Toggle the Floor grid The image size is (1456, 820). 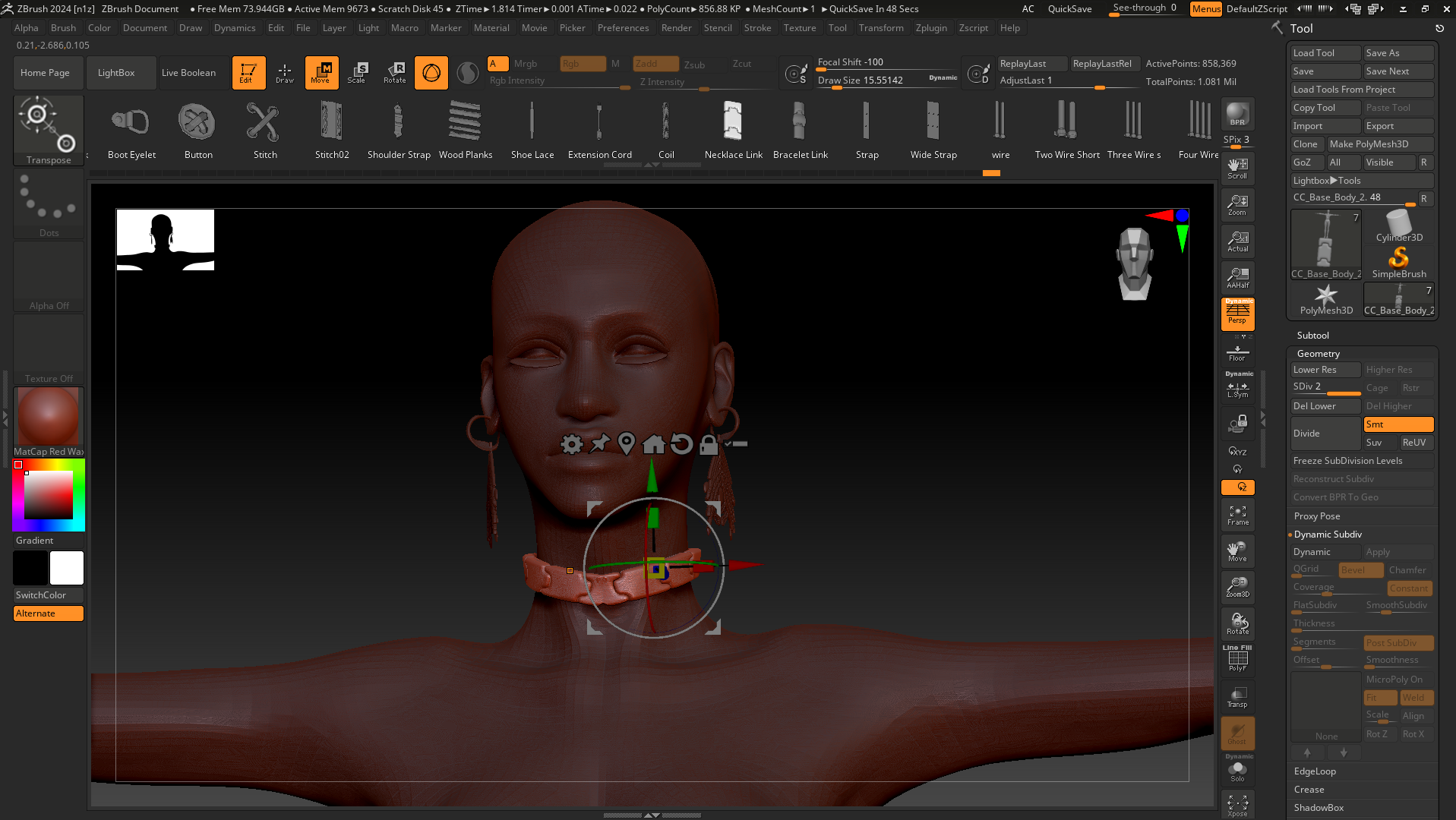click(x=1237, y=352)
